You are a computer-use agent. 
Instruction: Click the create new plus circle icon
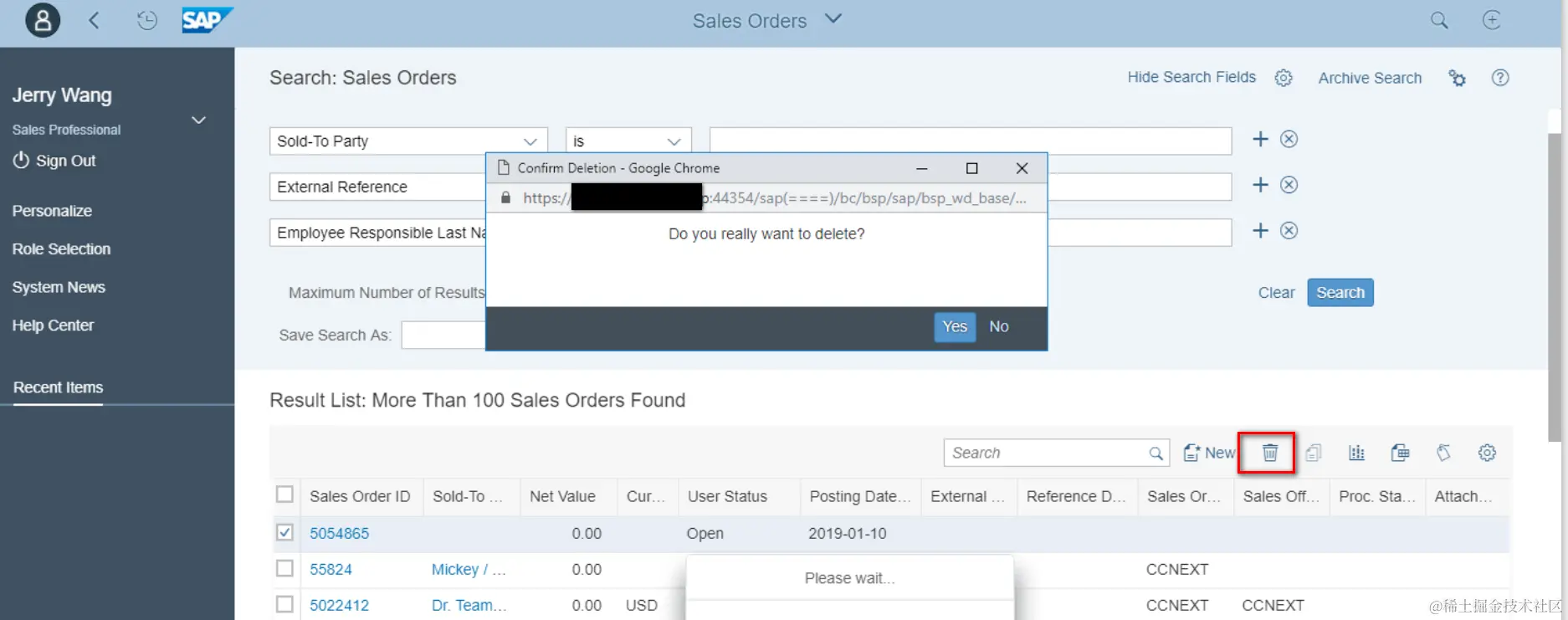point(1491,20)
